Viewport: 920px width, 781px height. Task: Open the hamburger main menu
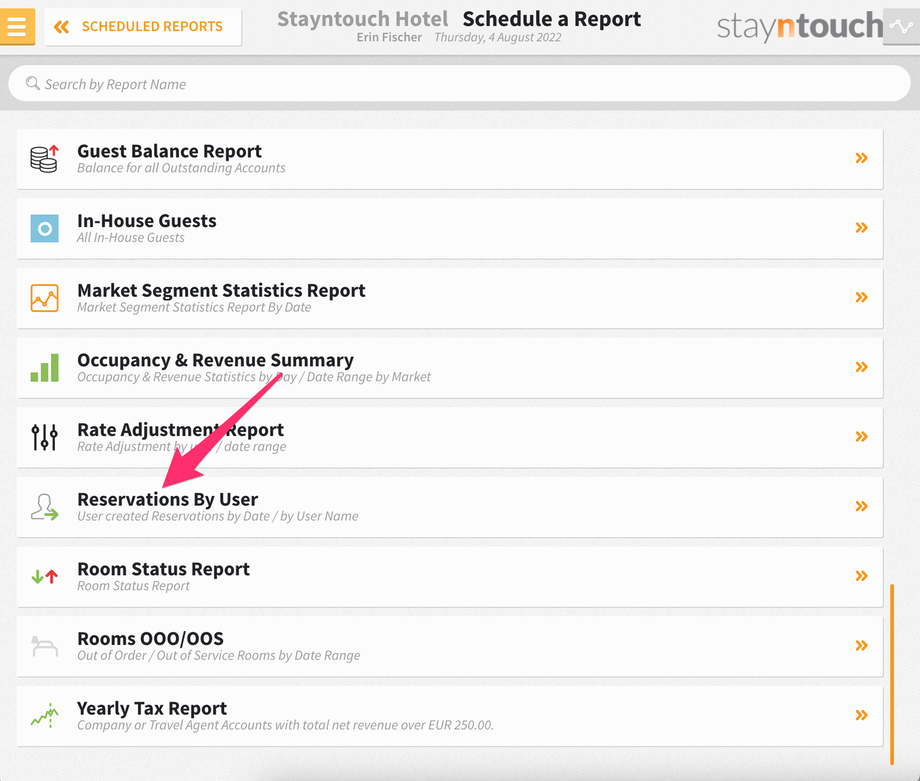point(17,26)
